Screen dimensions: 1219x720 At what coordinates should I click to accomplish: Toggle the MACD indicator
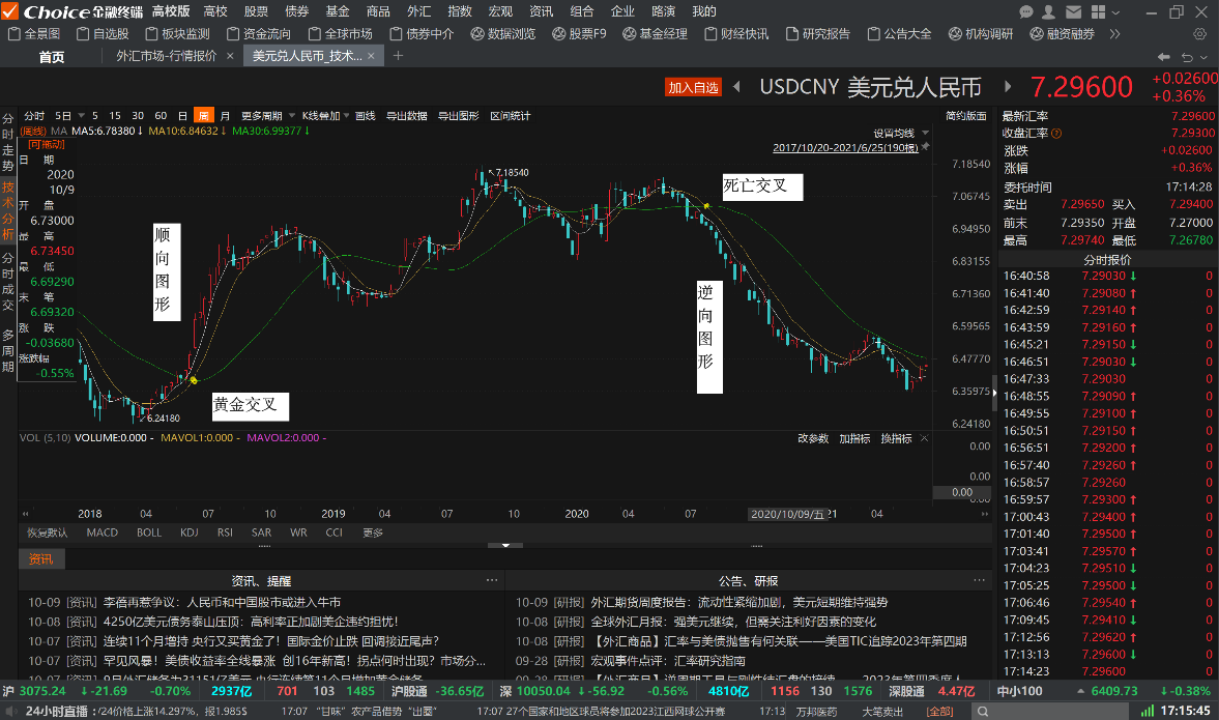pos(102,533)
